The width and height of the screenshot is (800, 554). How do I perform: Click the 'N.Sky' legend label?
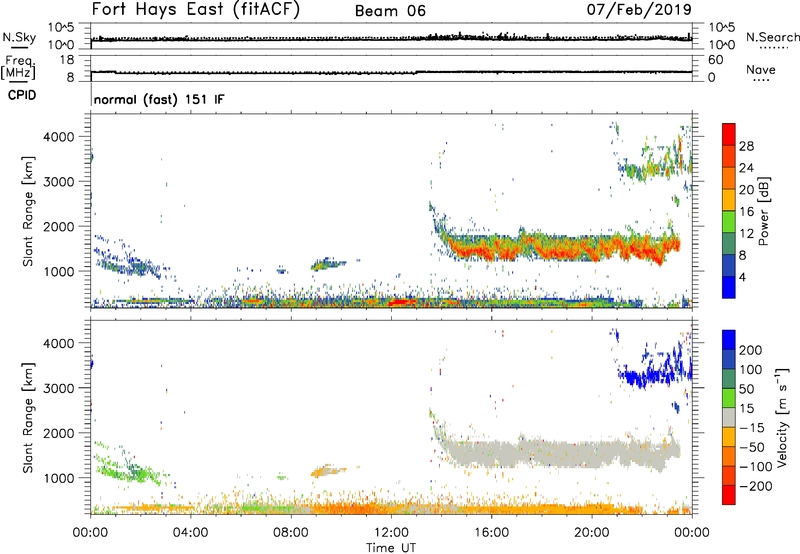pos(19,37)
